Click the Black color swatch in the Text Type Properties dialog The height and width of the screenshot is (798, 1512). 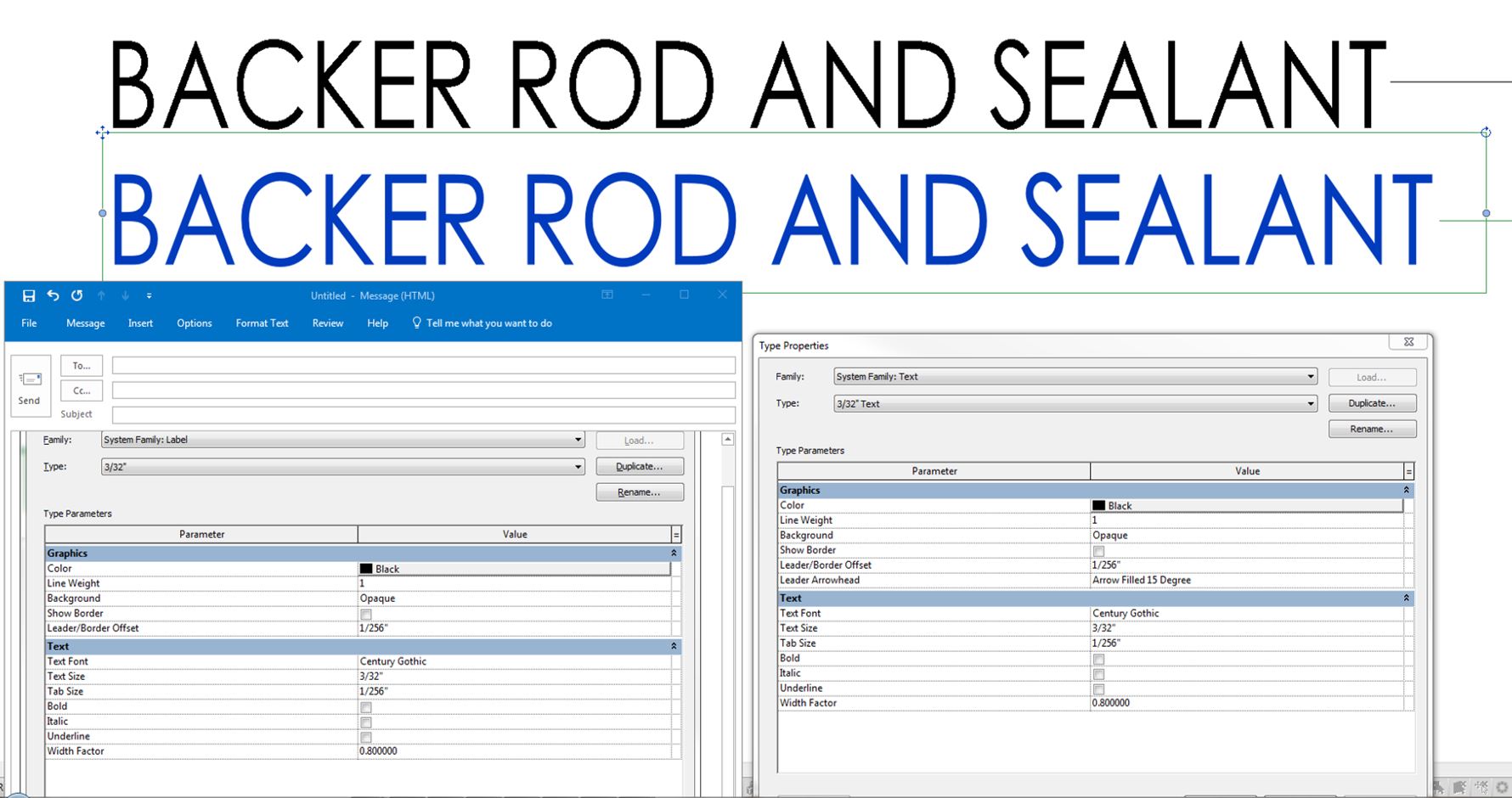pyautogui.click(x=1099, y=506)
